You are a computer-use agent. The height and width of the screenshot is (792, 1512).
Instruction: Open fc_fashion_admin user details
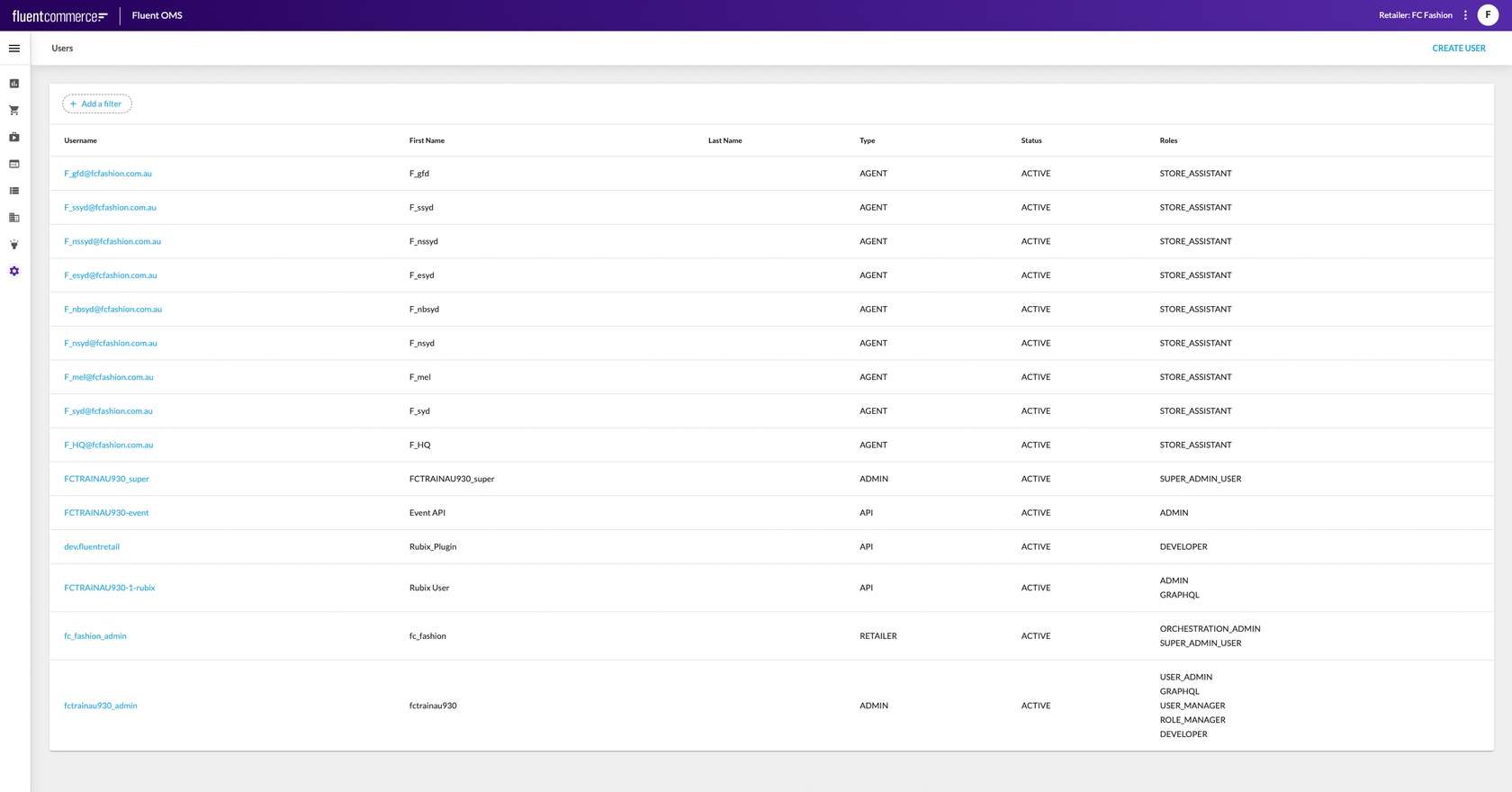pyautogui.click(x=95, y=636)
